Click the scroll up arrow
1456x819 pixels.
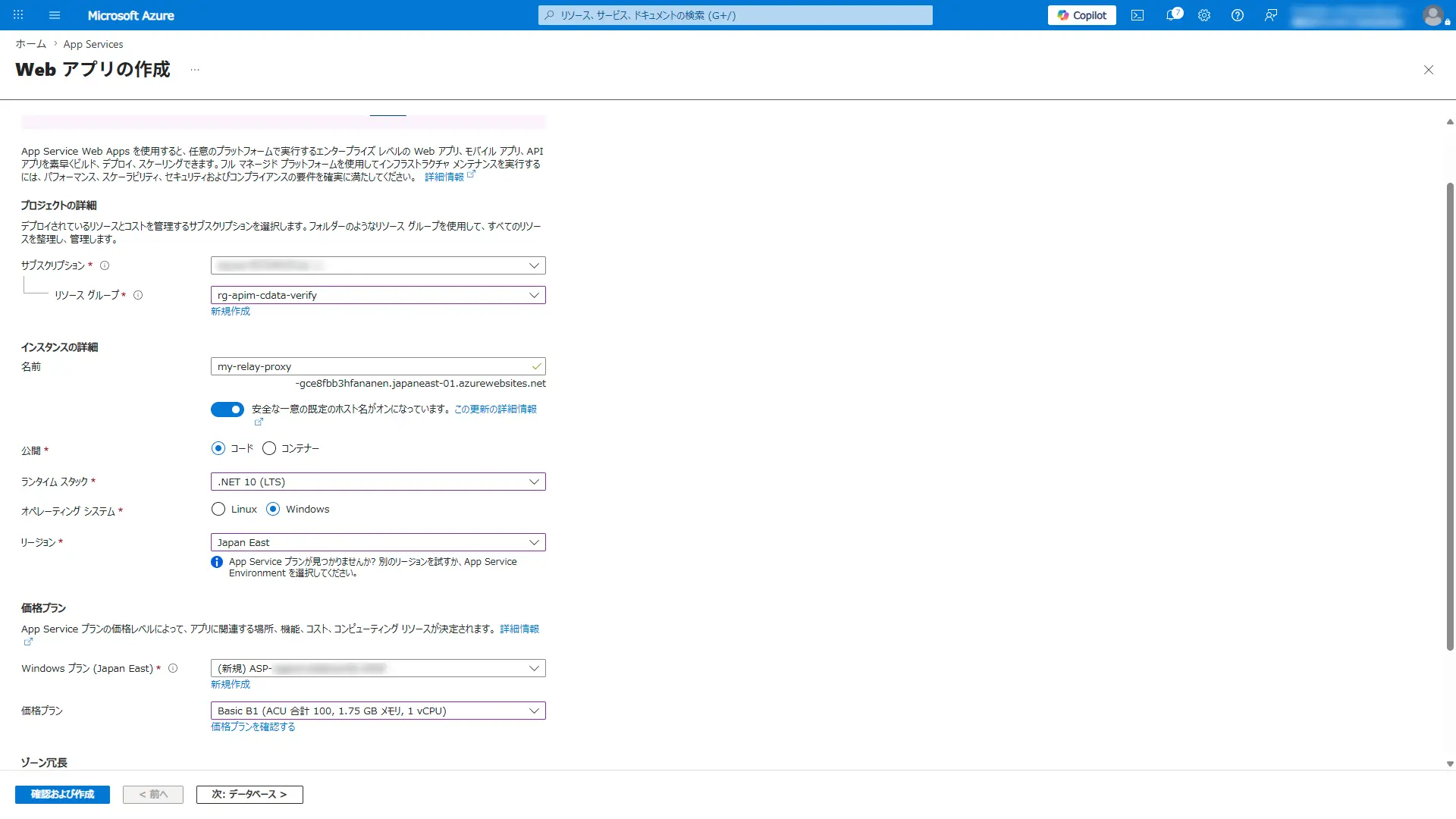point(1450,121)
